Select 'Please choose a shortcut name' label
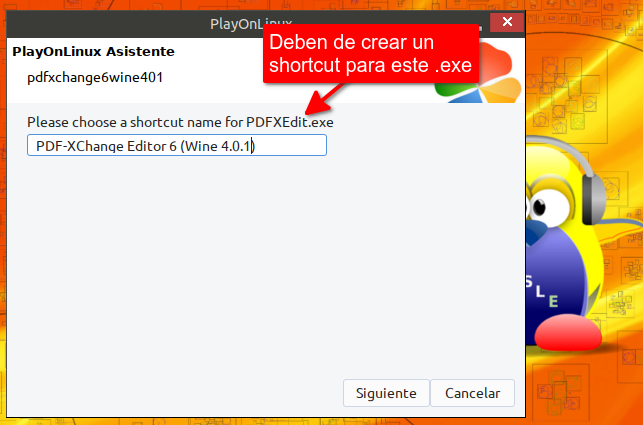Screen dimensions: 643x425 click(x=180, y=122)
